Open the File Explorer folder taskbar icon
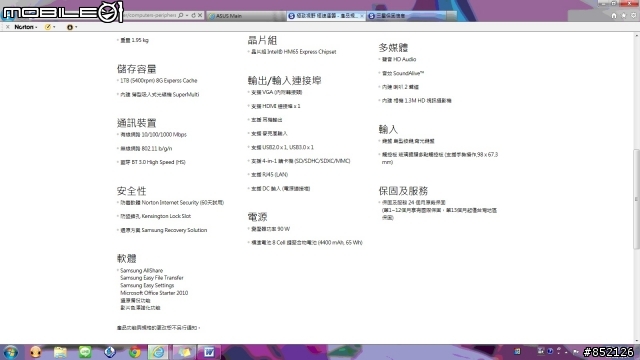The height and width of the screenshot is (360, 640). pyautogui.click(x=60, y=352)
